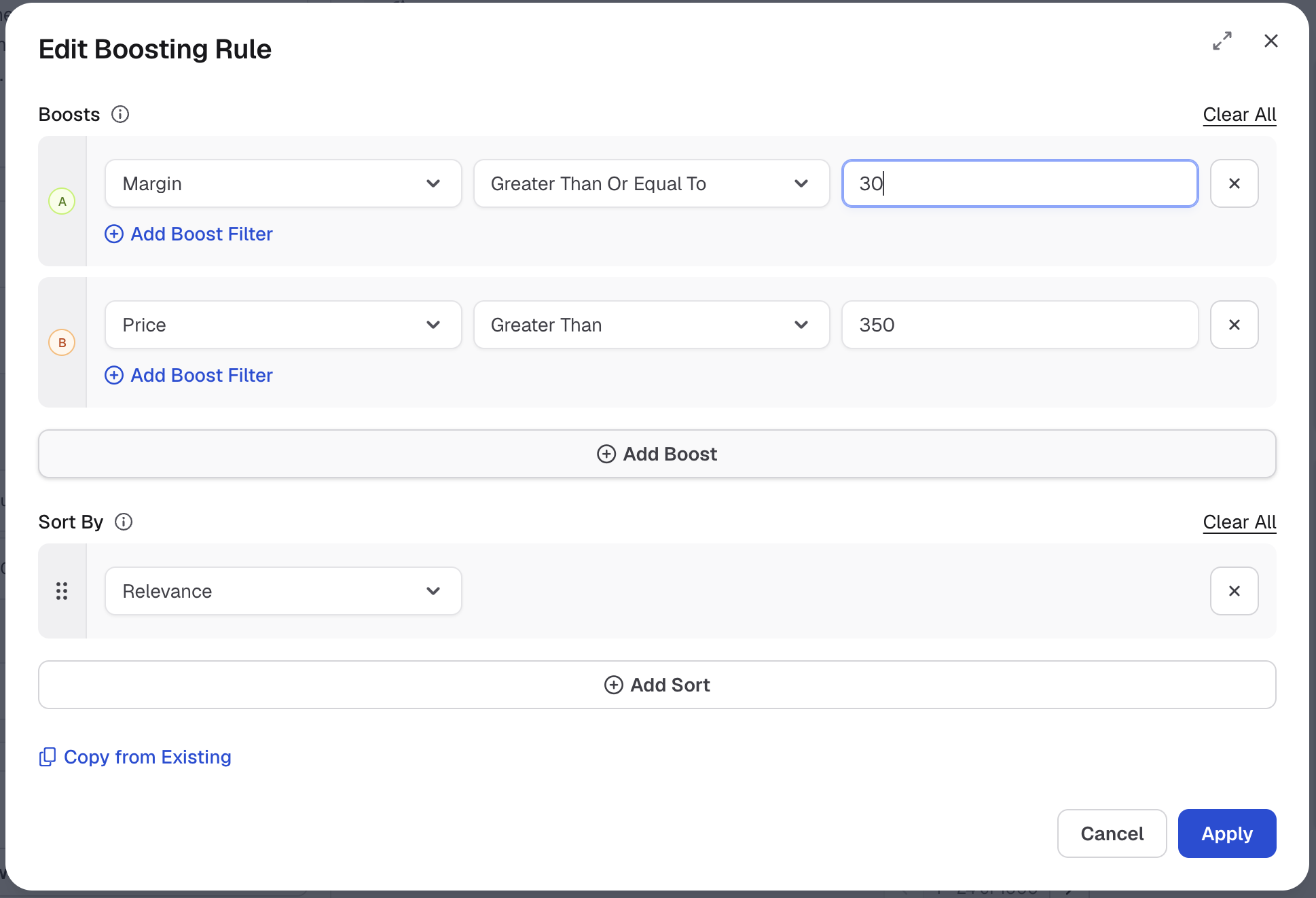Select boost group B badge
The image size is (1316, 898).
[62, 342]
